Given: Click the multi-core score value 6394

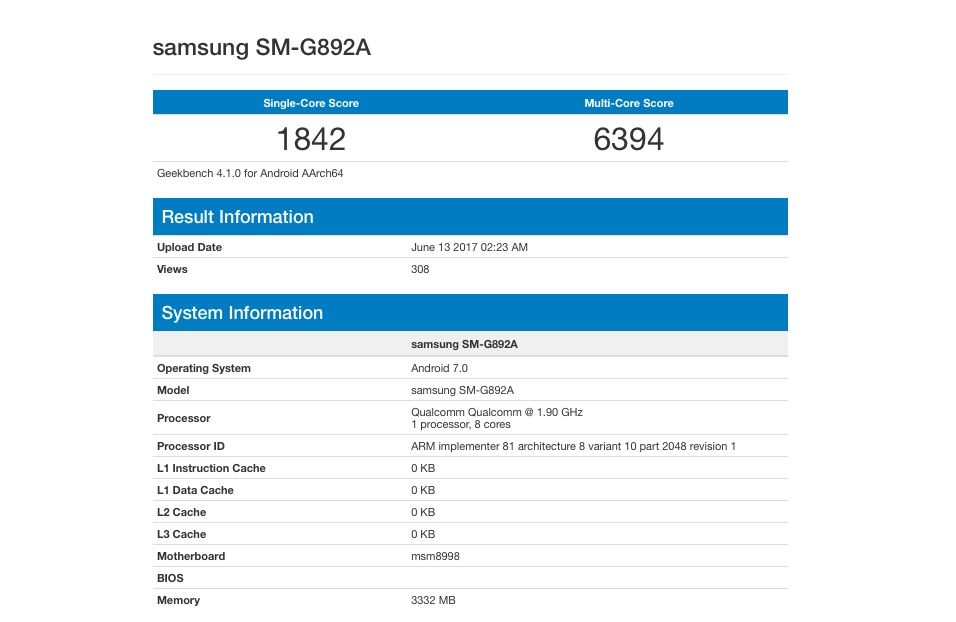Looking at the screenshot, I should (x=629, y=139).
